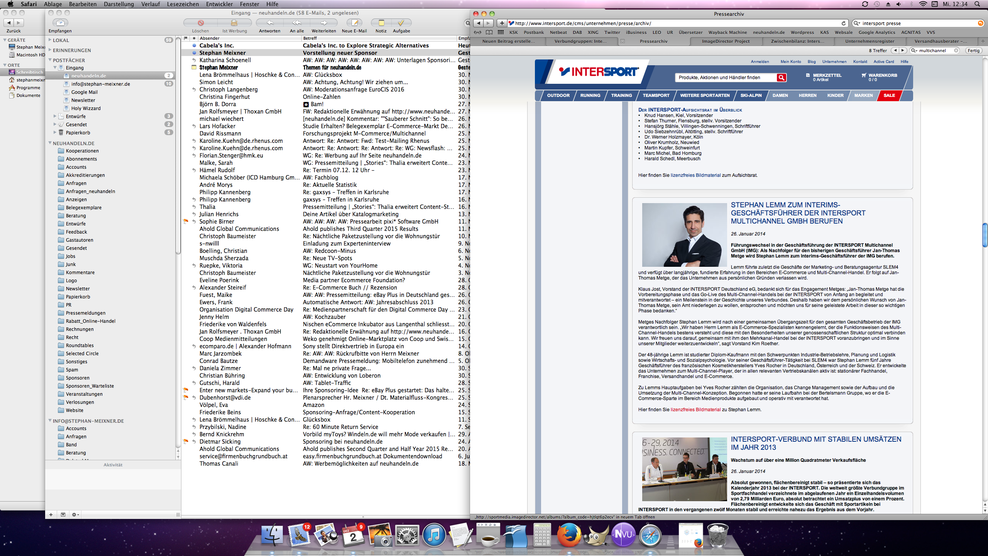Expand the Entwürfe mailbox

(55, 116)
